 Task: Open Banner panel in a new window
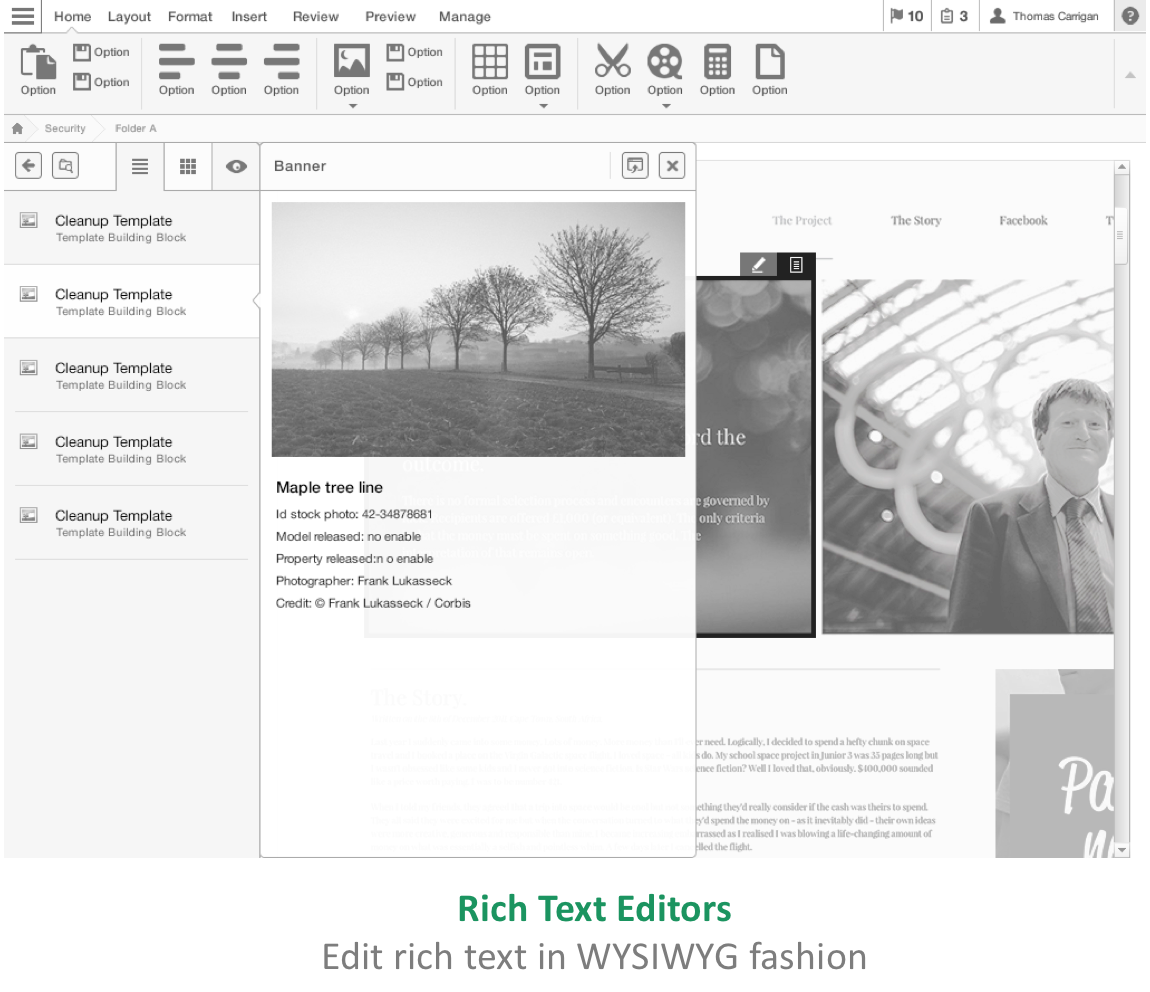[635, 166]
